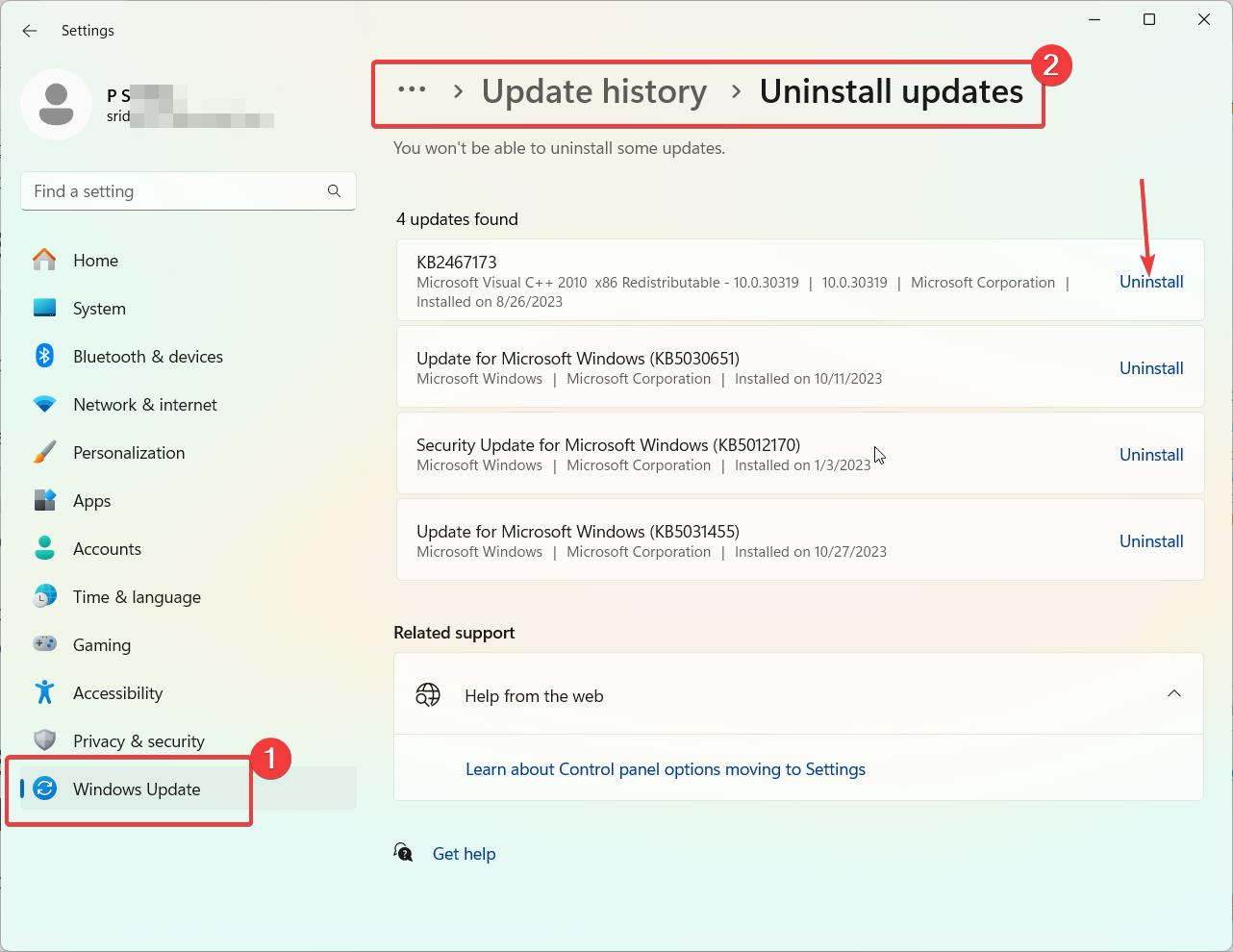Maximize the Settings window
Image resolution: width=1233 pixels, height=952 pixels.
click(x=1149, y=19)
